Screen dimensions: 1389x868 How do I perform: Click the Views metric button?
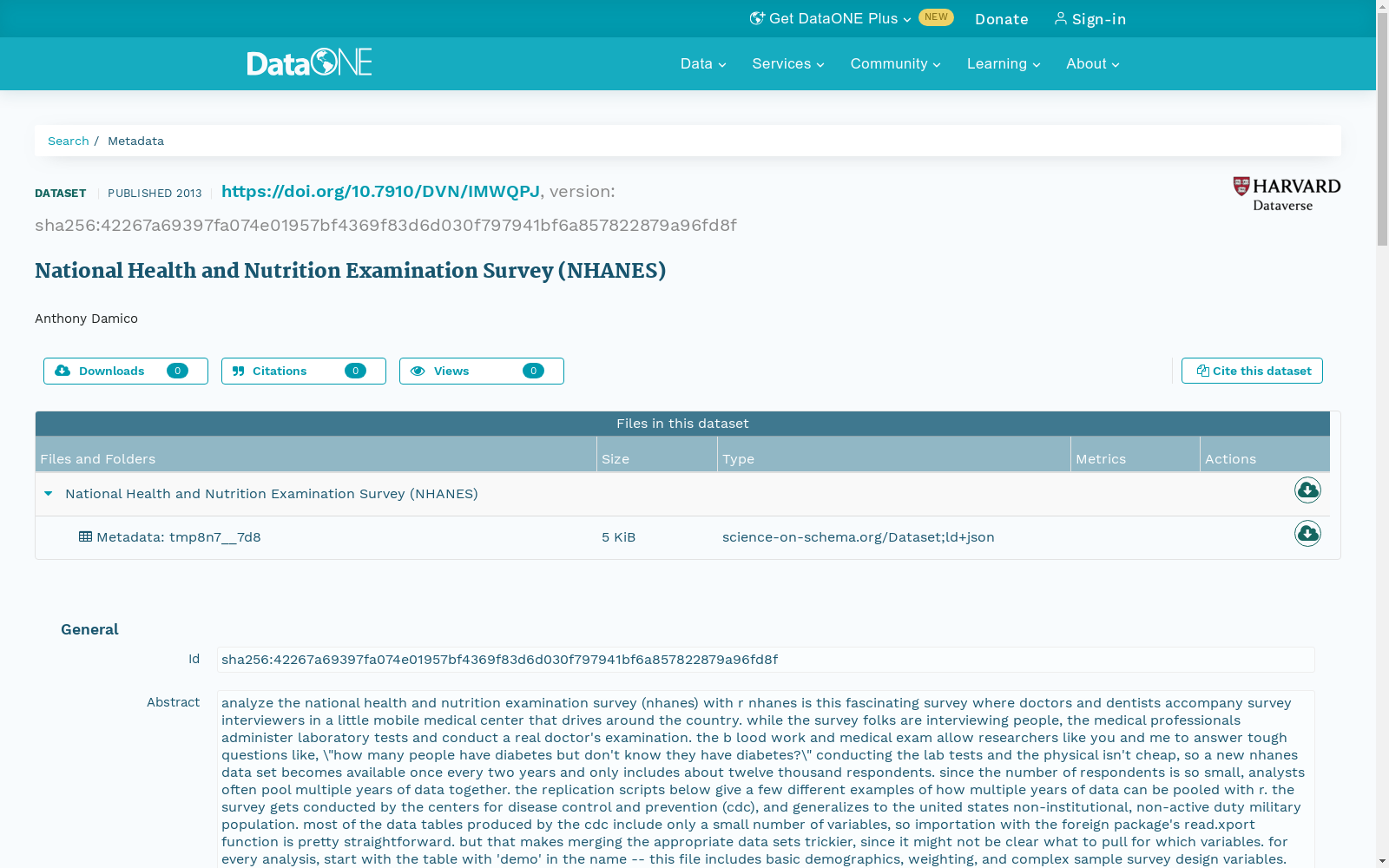click(482, 371)
